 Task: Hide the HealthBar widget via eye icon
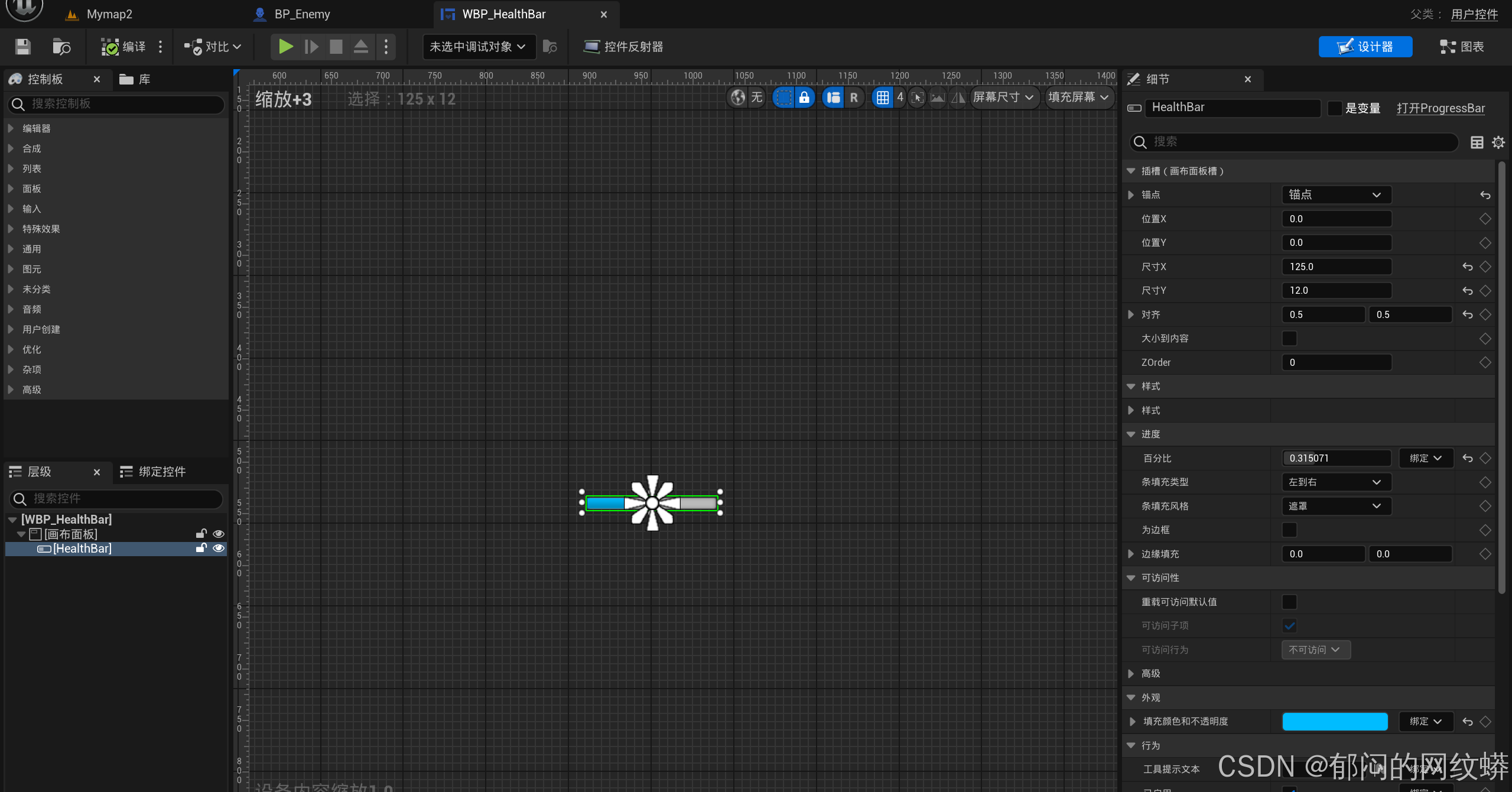tap(218, 548)
